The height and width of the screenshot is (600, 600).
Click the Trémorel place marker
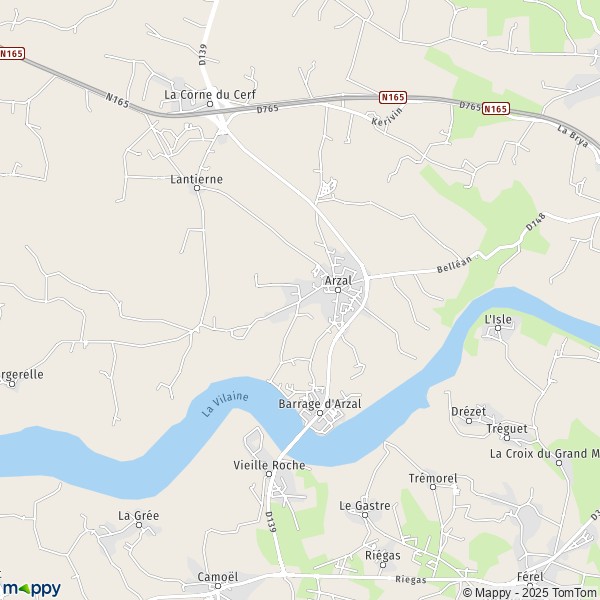pyautogui.click(x=433, y=487)
